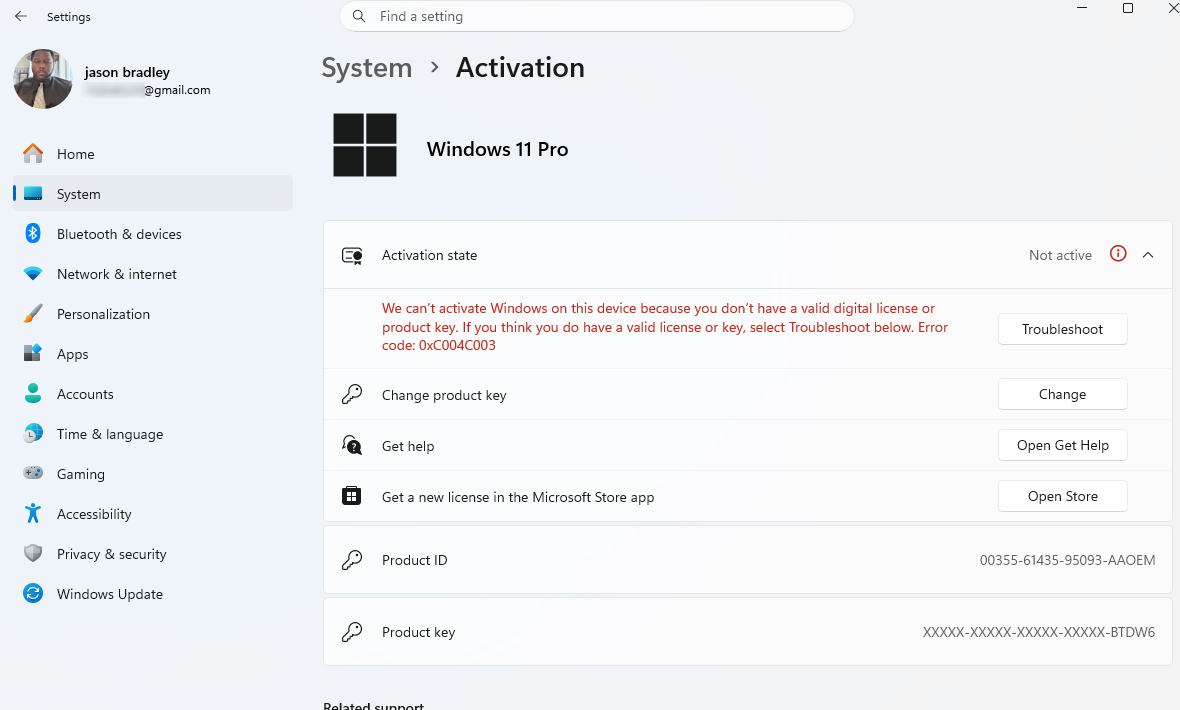Open Privacy & security settings
Screen dimensions: 1180x710
point(153,553)
